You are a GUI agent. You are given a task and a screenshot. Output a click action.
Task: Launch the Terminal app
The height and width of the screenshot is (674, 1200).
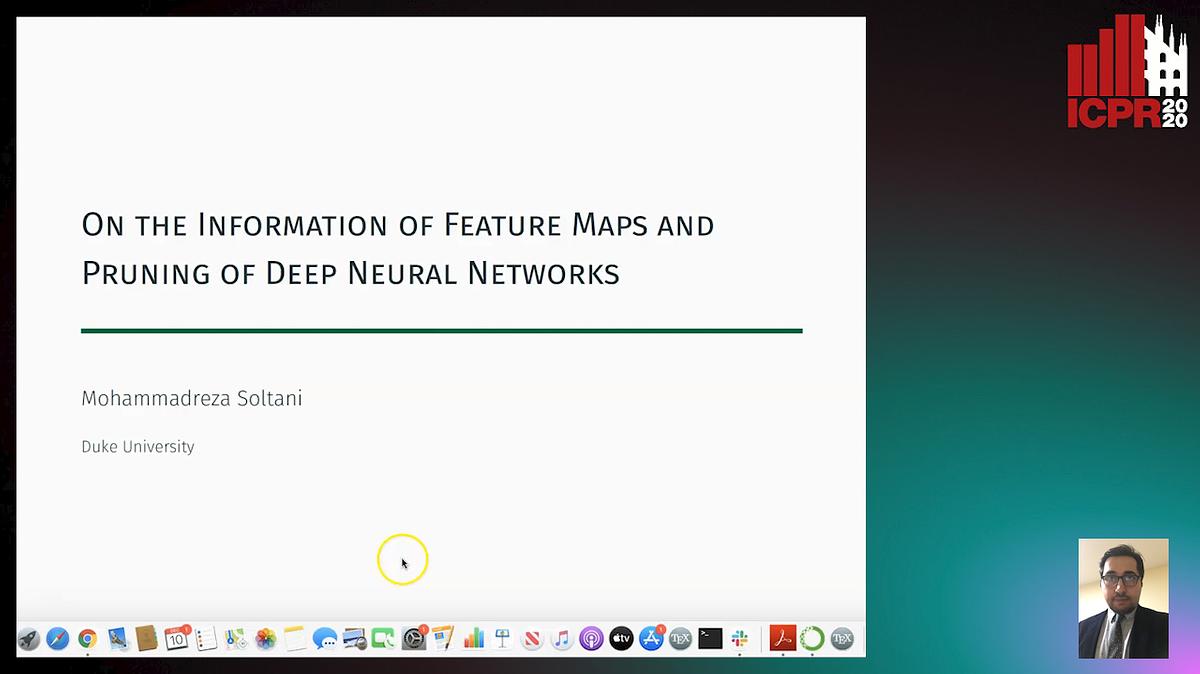coord(709,638)
